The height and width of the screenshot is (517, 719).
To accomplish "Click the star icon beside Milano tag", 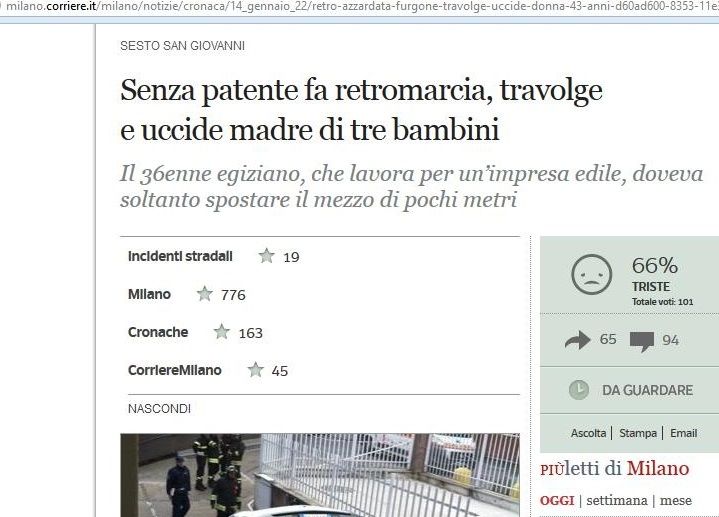I will [x=205, y=294].
